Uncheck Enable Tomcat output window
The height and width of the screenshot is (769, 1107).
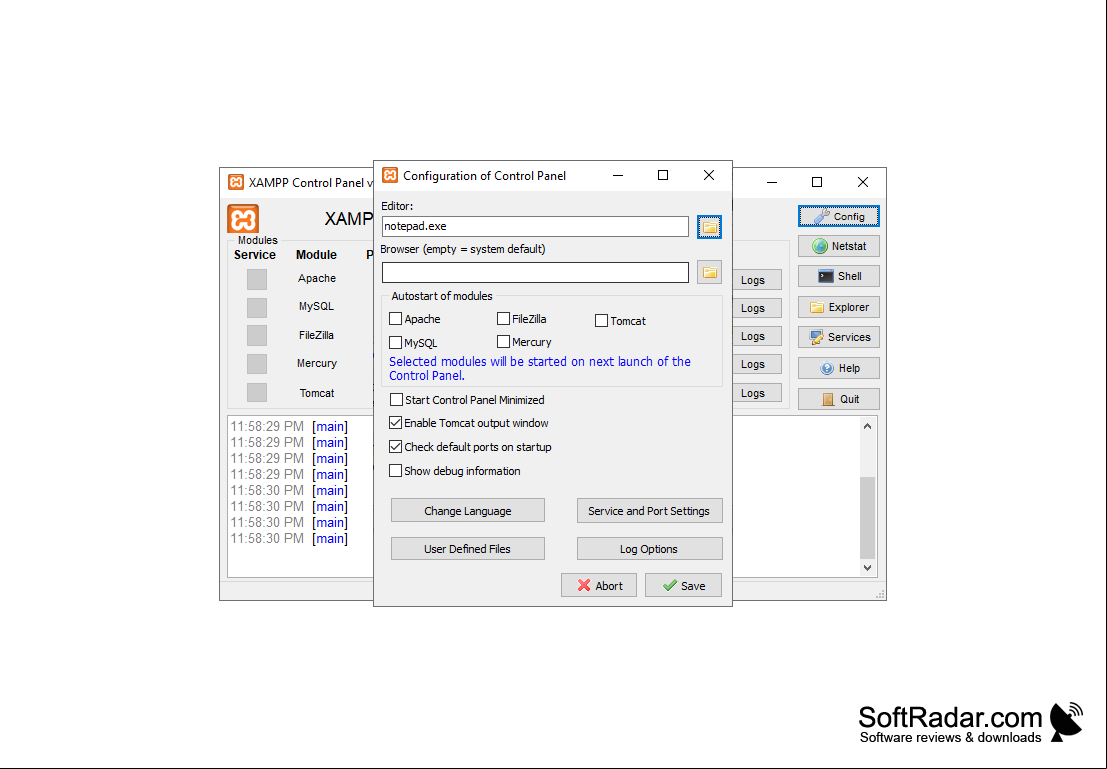point(395,423)
